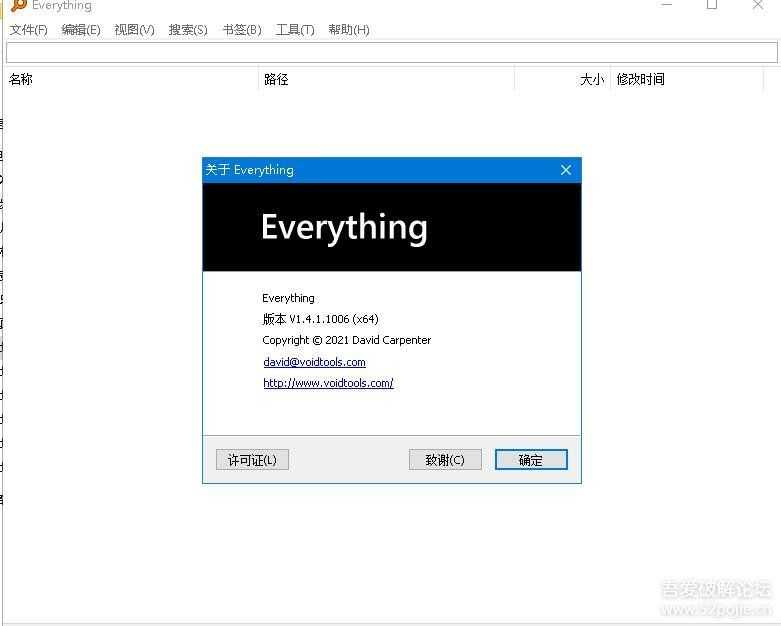Open the http://www.voidtools.com/ website link

tap(328, 383)
